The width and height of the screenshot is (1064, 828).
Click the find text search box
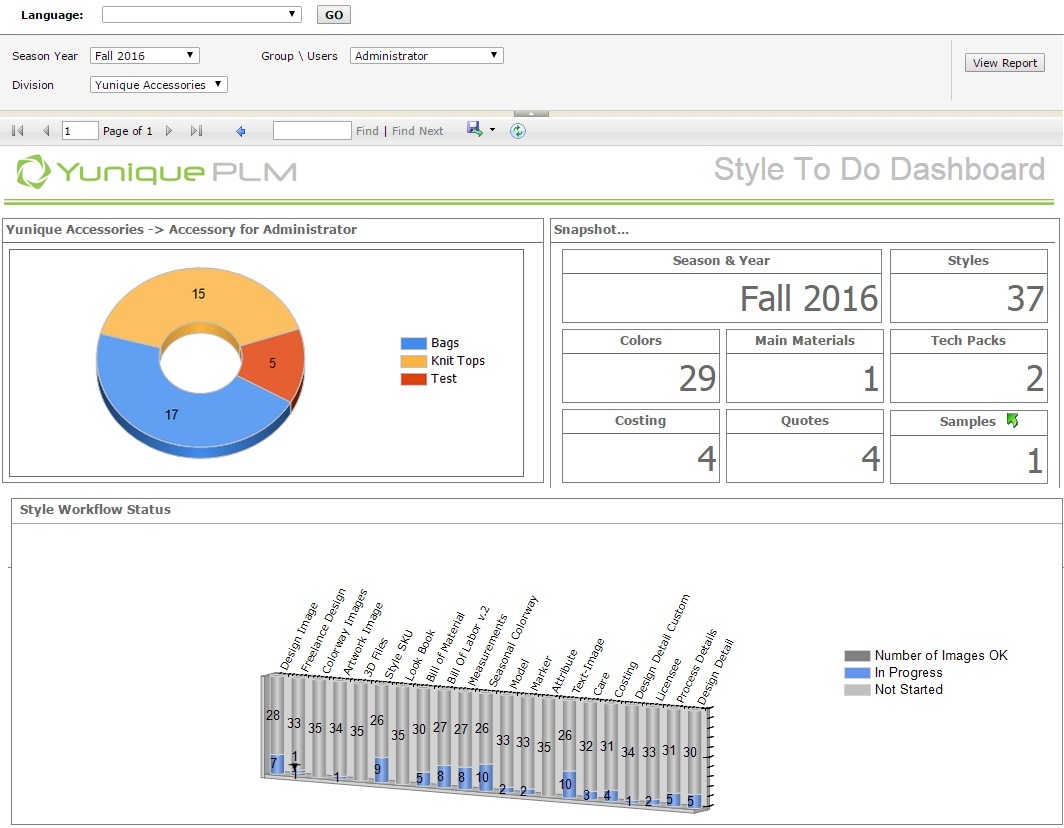tap(312, 131)
